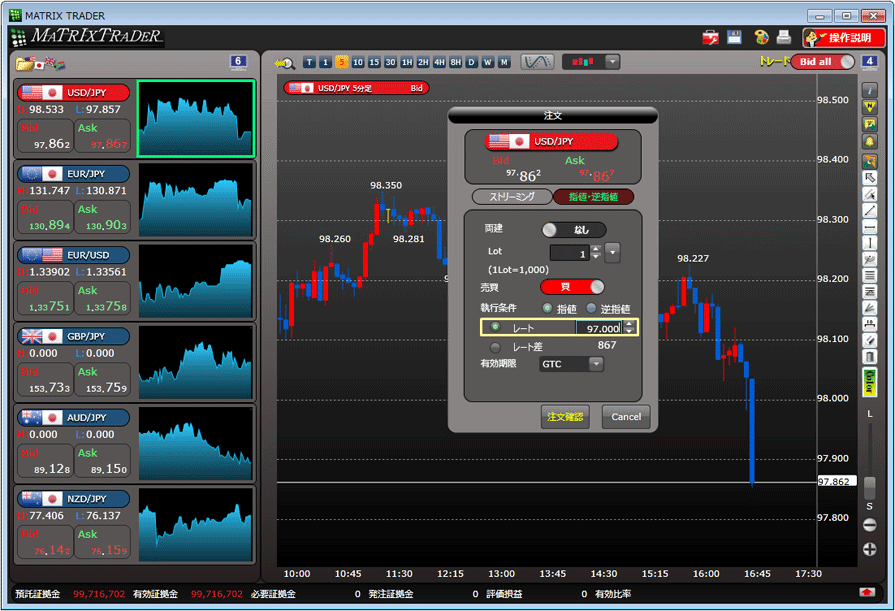Click the EUR/JPY Ask 130.903 button
Screen dimensions: 895x611
102,217
